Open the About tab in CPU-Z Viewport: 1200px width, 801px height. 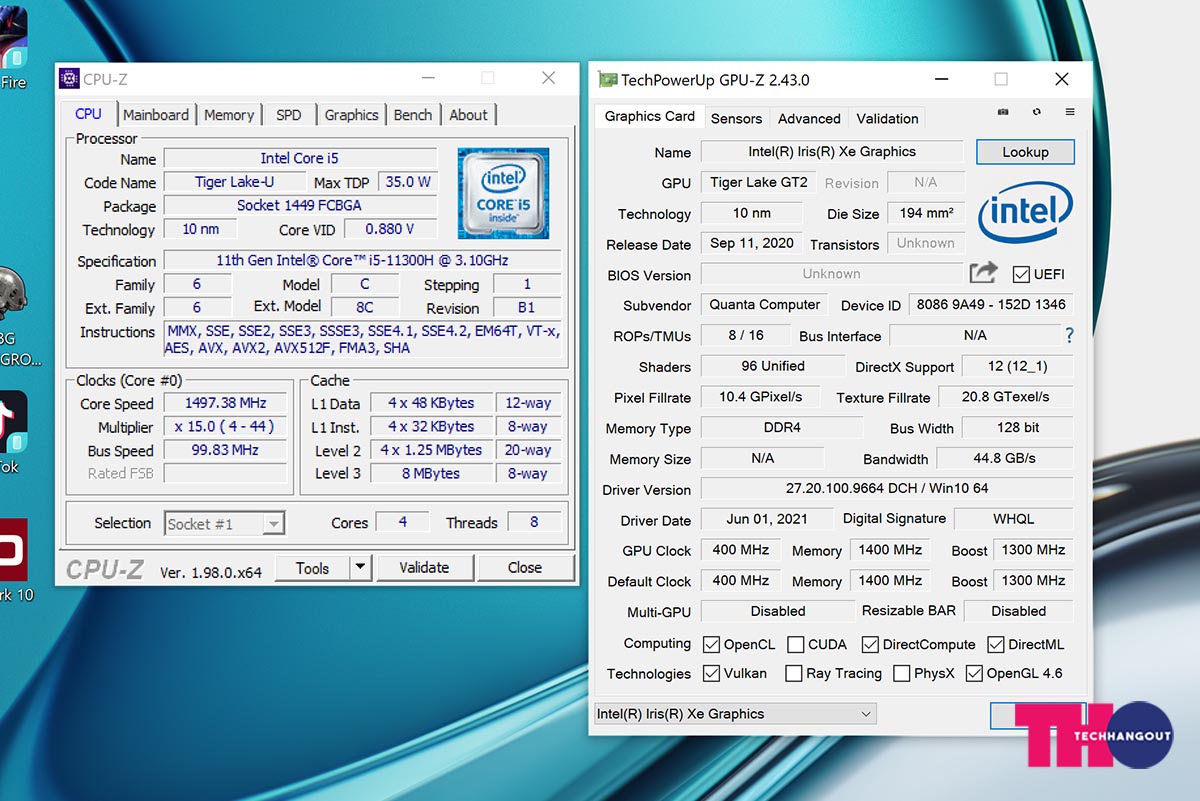click(x=468, y=115)
